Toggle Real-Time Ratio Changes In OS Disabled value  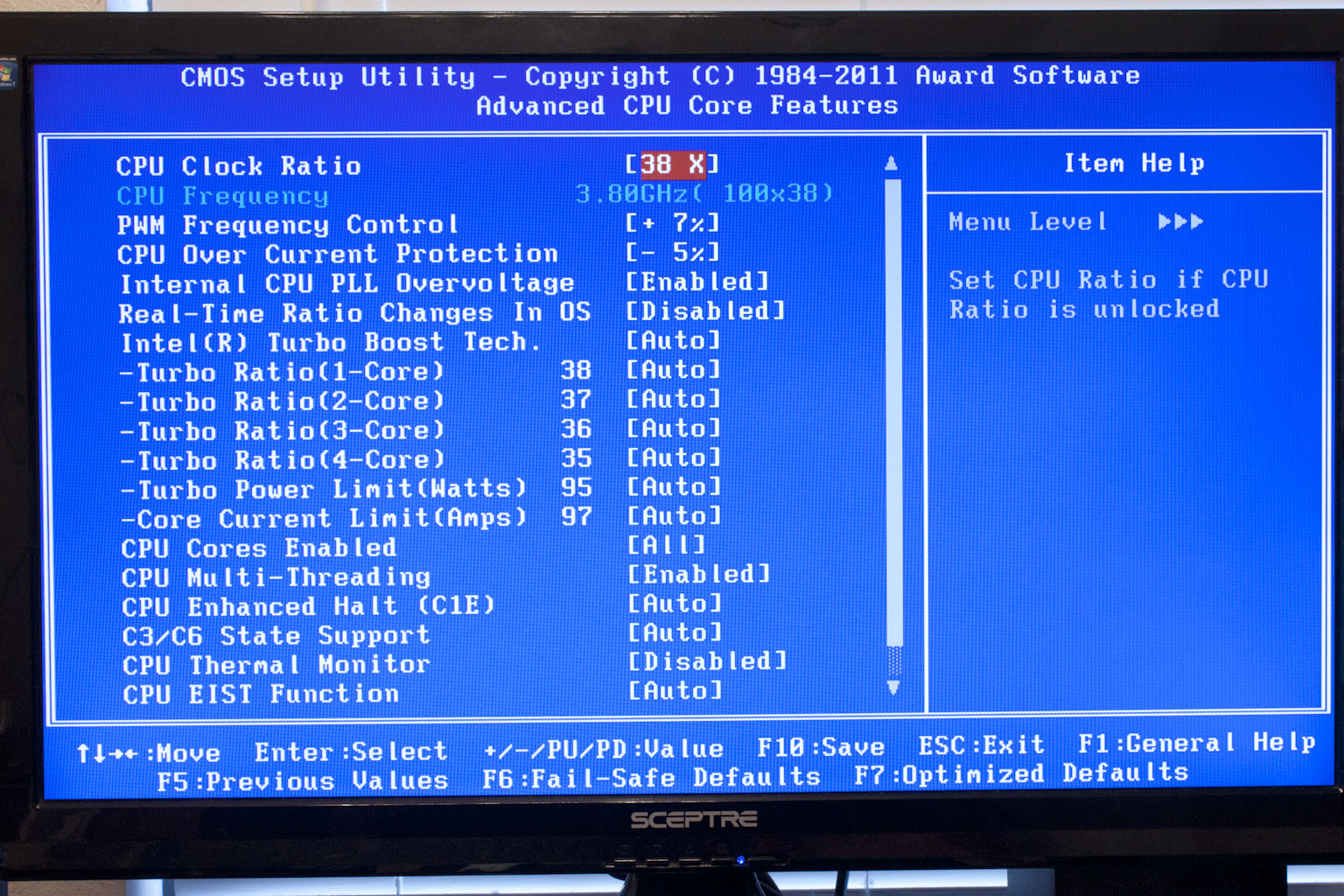[x=705, y=311]
